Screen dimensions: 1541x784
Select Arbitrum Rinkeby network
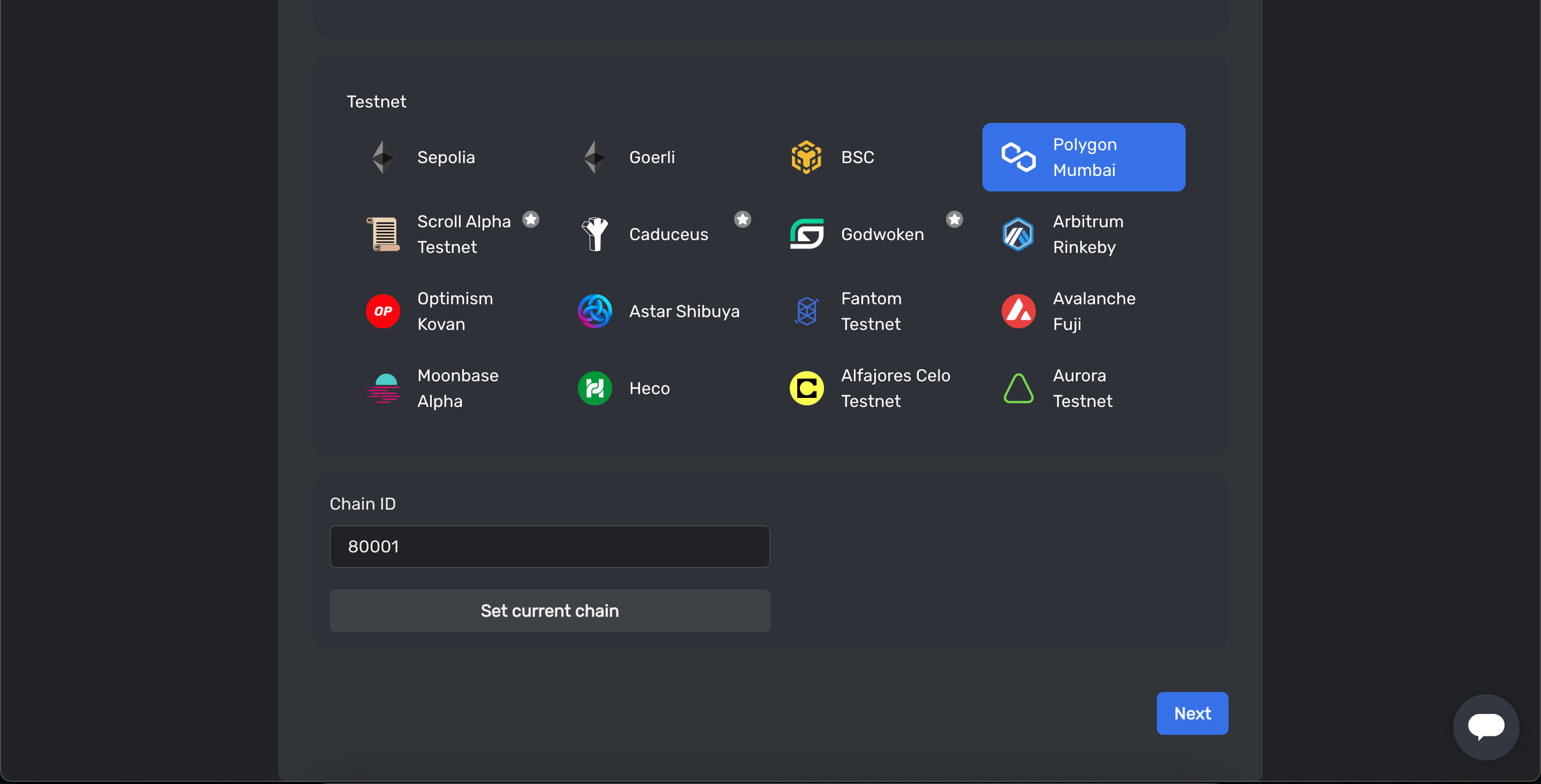pyautogui.click(x=1087, y=234)
